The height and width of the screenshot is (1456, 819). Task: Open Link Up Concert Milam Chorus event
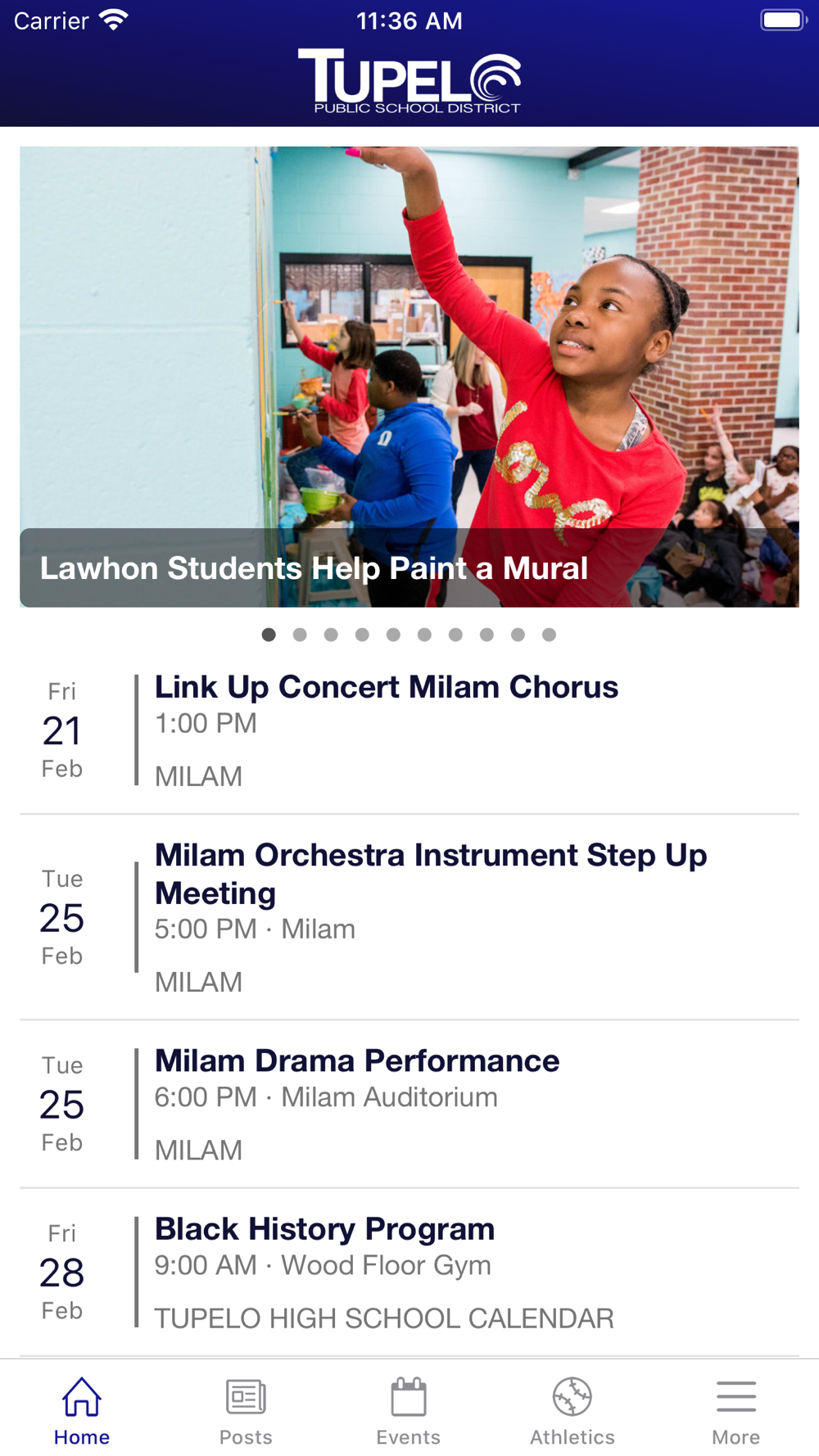pyautogui.click(x=409, y=730)
